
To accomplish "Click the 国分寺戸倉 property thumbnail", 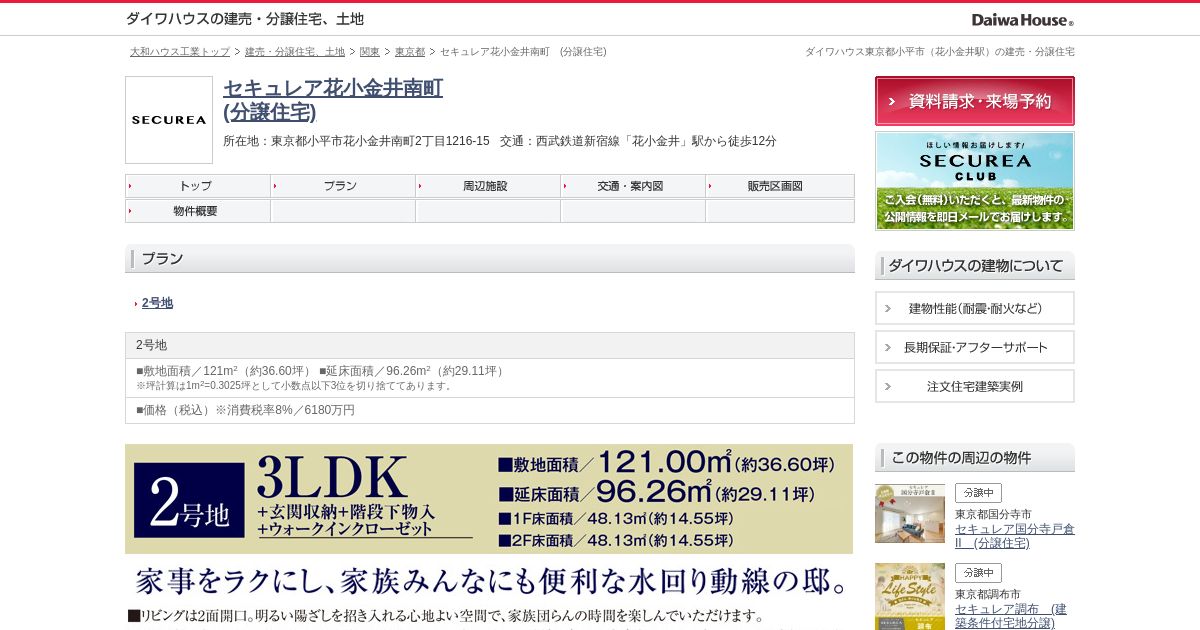I will (x=910, y=514).
